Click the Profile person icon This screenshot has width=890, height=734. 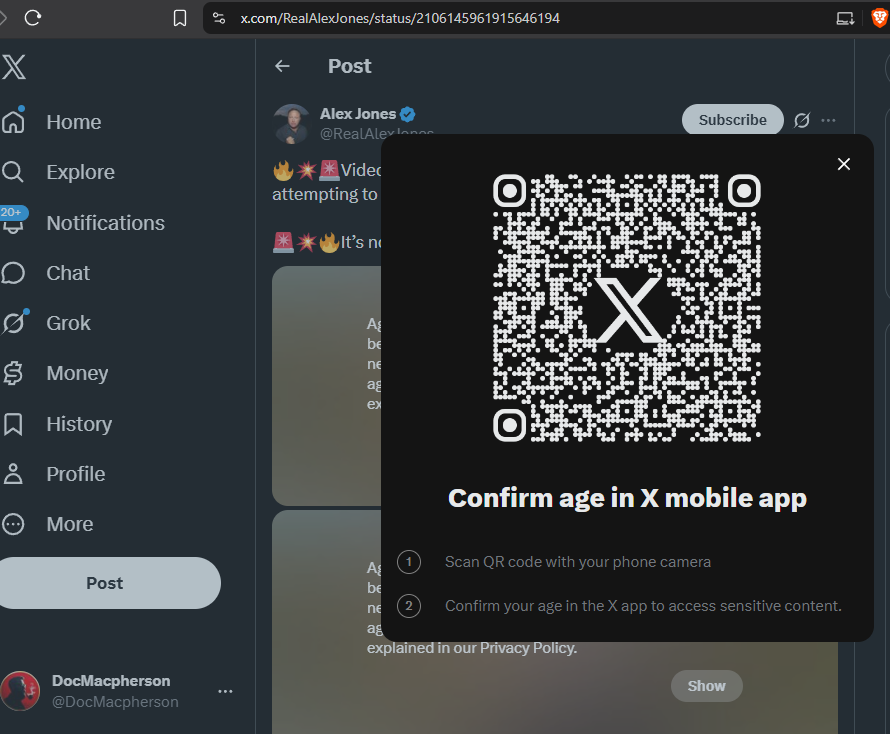[13, 474]
